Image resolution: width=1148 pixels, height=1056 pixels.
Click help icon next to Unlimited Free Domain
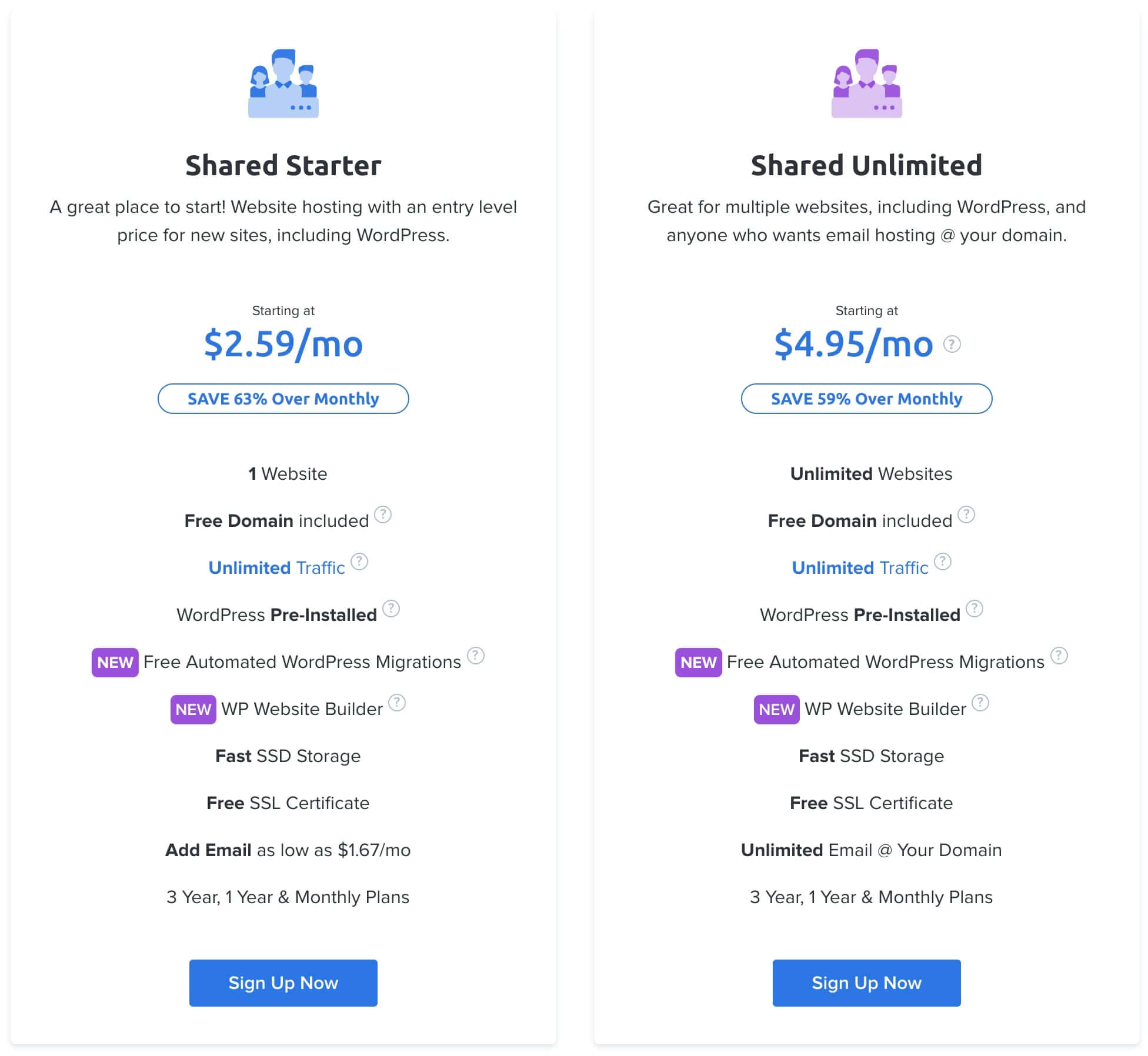tap(966, 514)
